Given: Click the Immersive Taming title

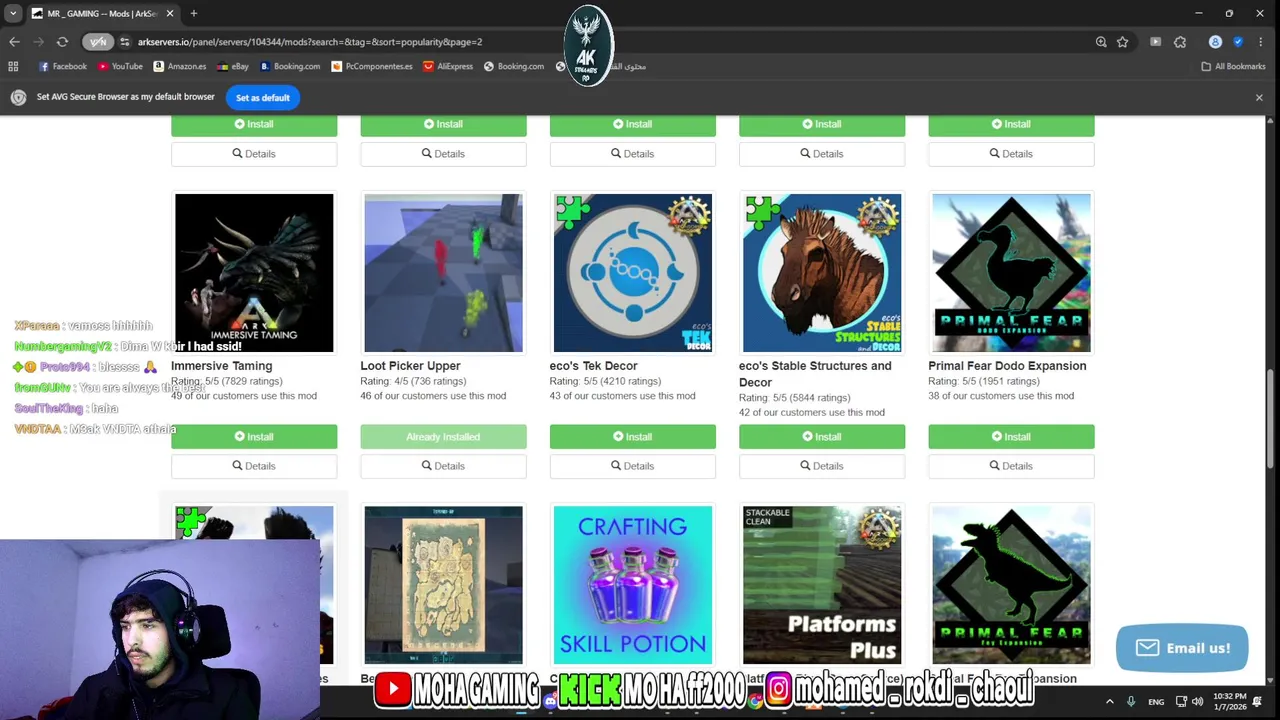Looking at the screenshot, I should click(221, 366).
